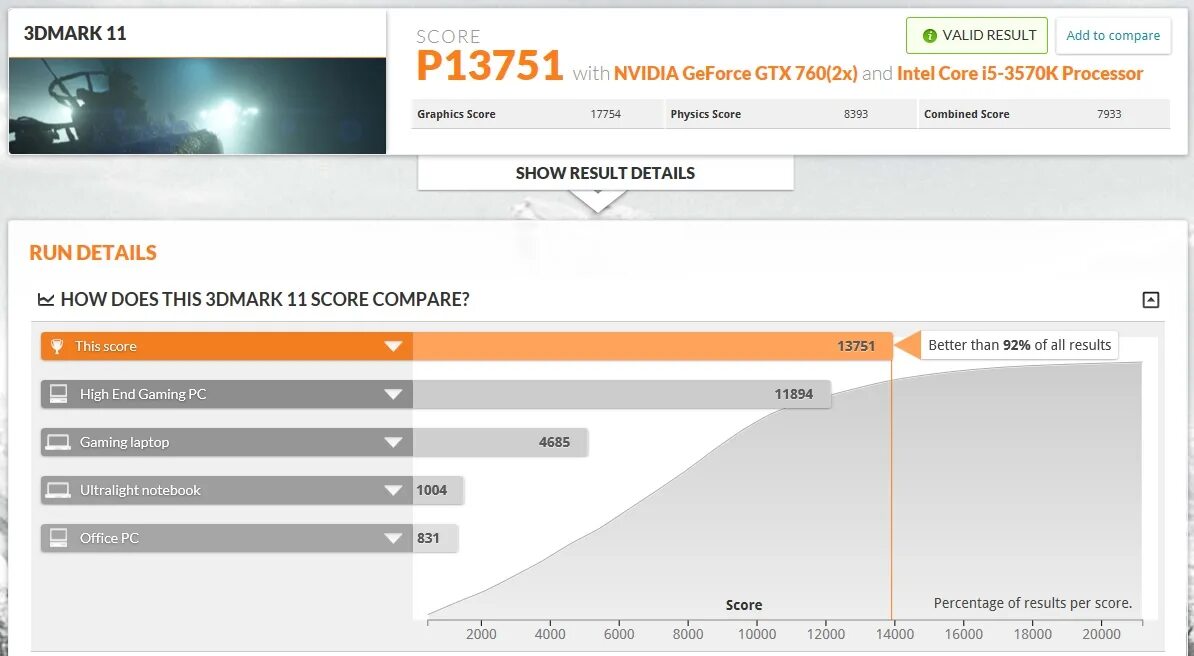Click the Ultralight notebook device icon
Screen dimensions: 1194x656
[x=58, y=489]
